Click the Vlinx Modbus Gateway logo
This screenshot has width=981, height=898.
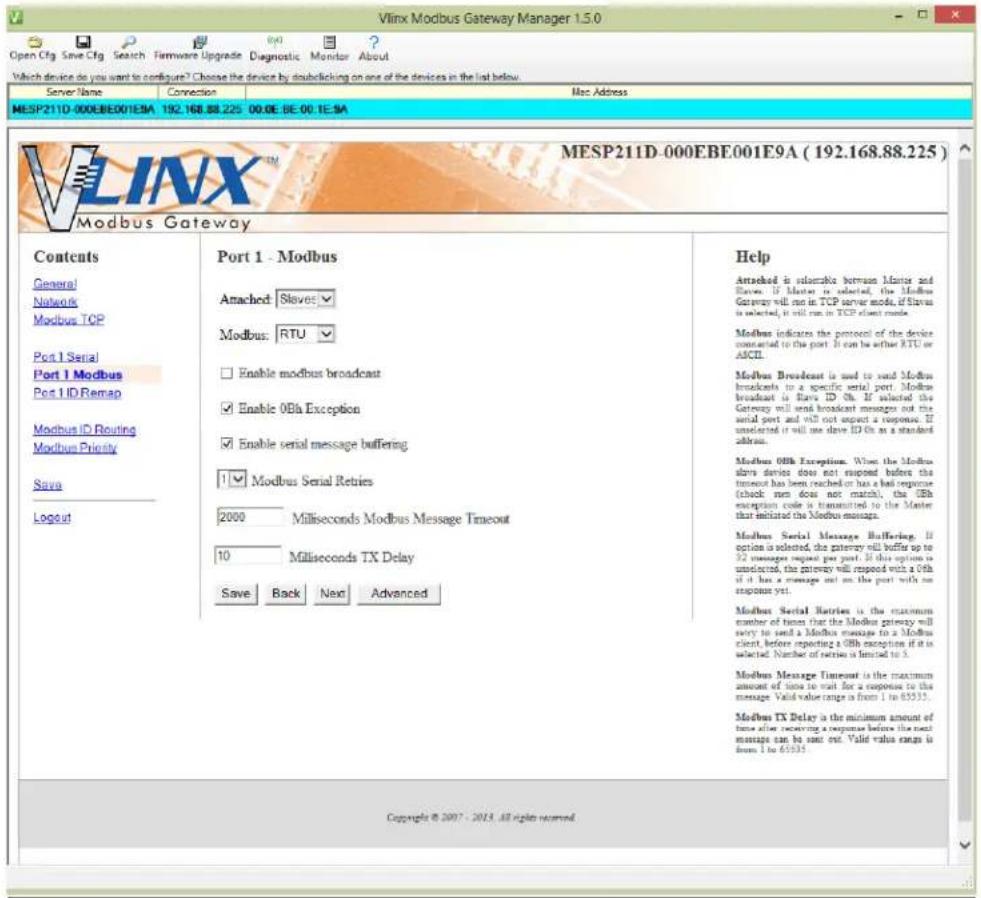(149, 188)
